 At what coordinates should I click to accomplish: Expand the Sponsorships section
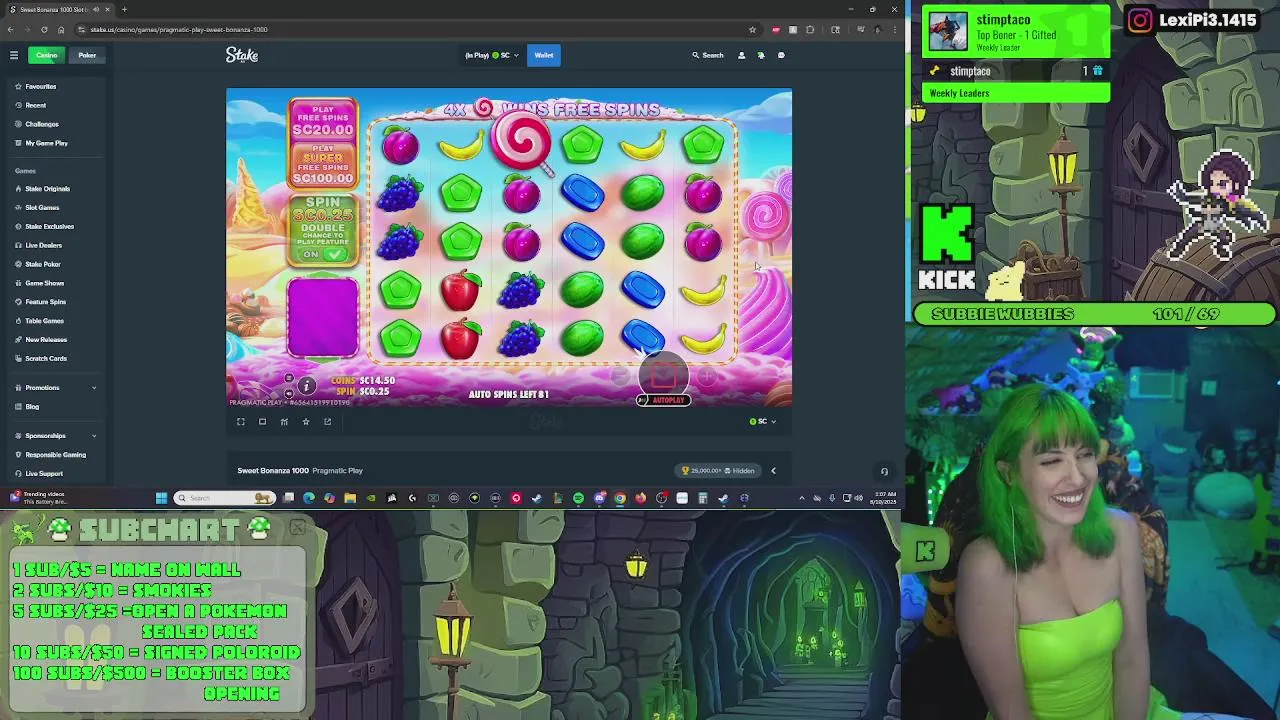(x=56, y=436)
